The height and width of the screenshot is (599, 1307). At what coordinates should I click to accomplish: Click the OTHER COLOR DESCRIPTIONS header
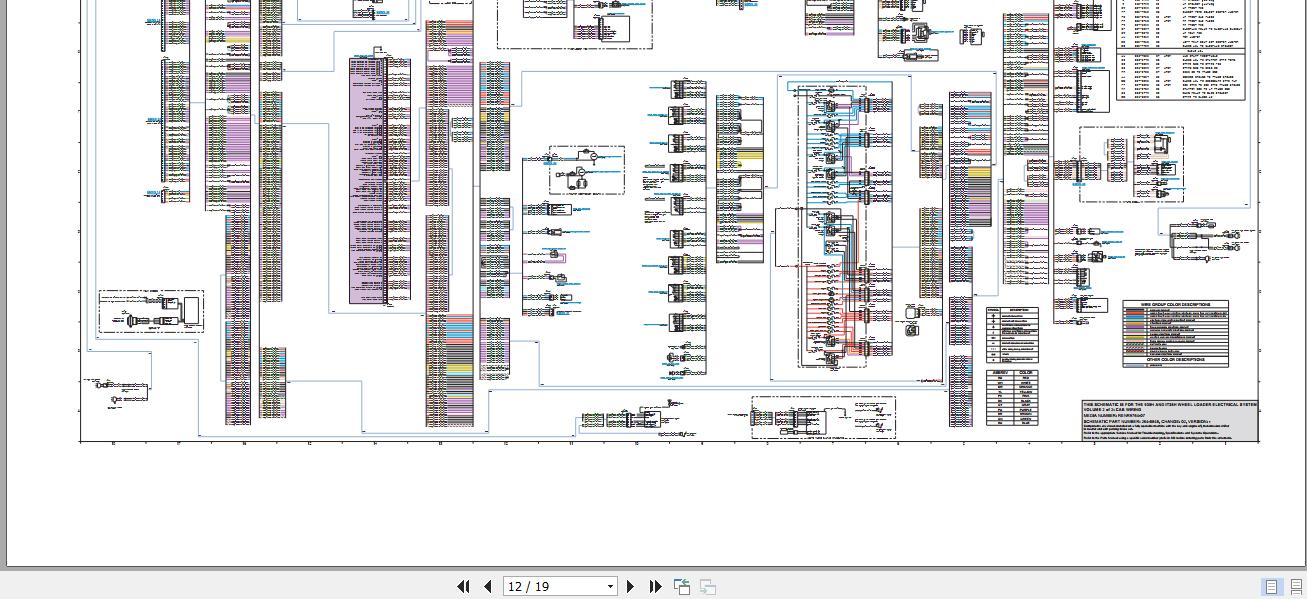(x=1176, y=360)
